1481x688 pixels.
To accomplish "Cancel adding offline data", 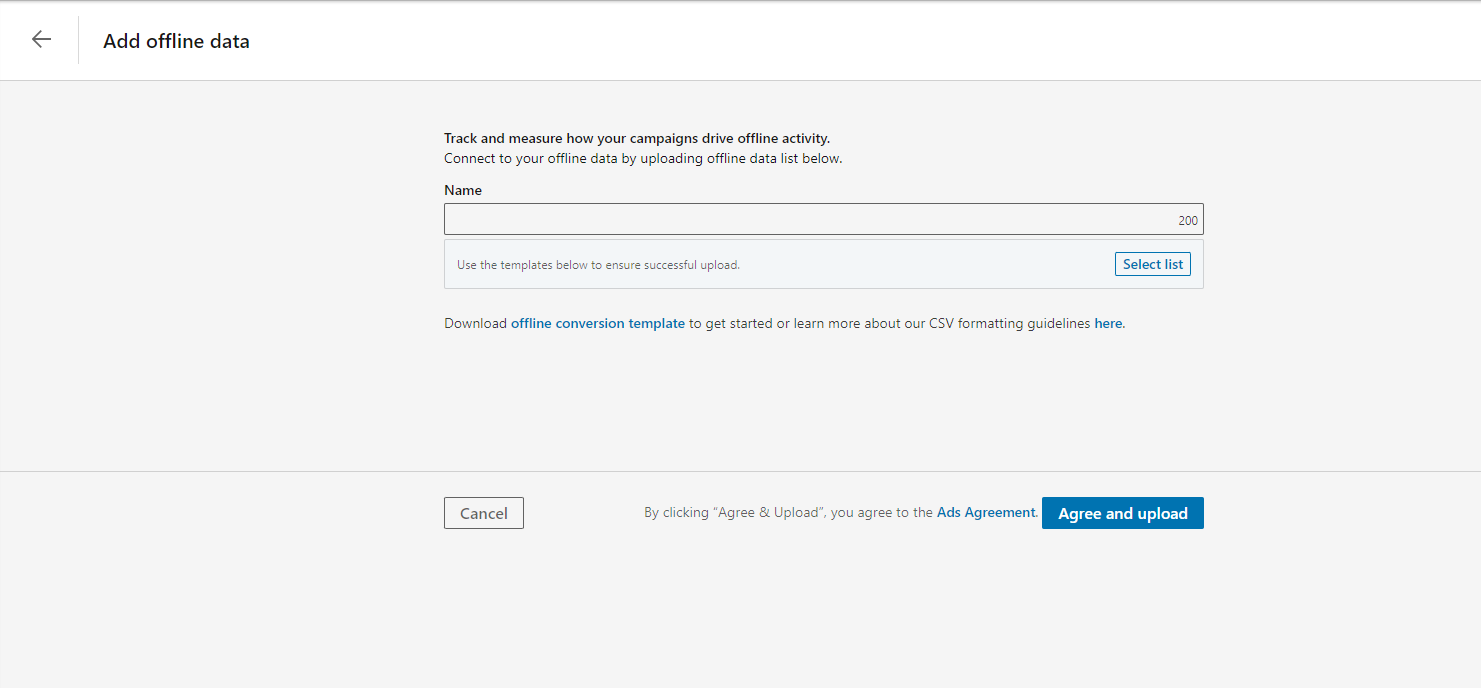I will [x=484, y=513].
